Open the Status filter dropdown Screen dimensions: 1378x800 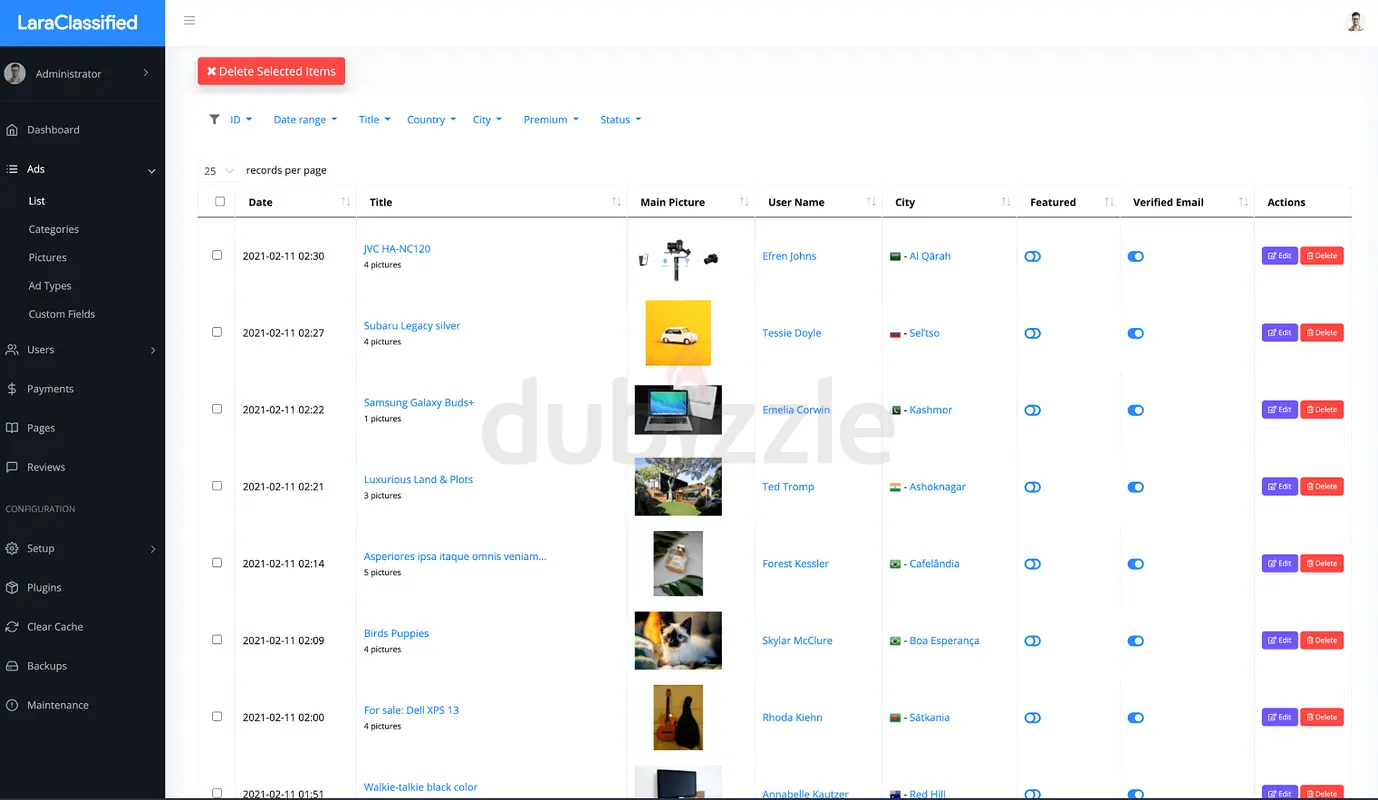pos(620,120)
